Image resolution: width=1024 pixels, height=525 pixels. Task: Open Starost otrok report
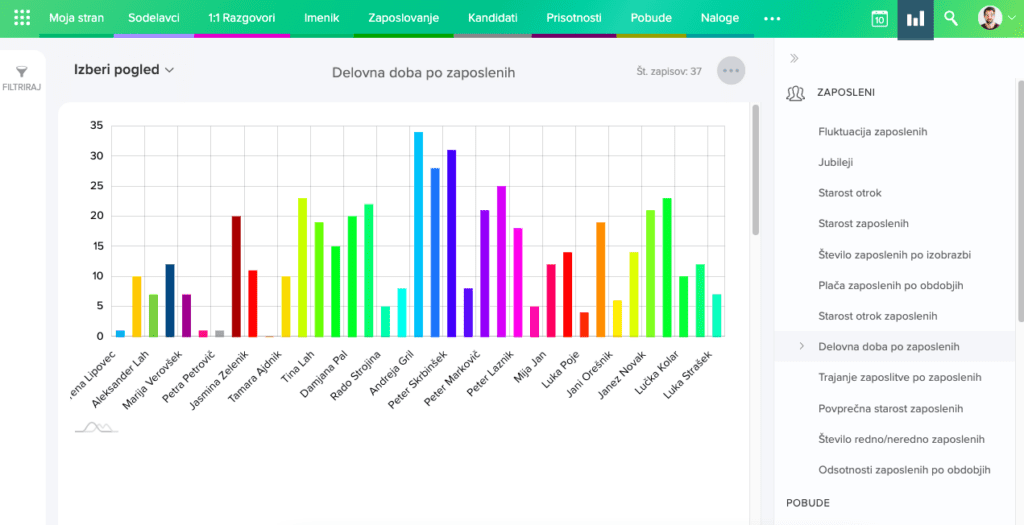tap(849, 193)
